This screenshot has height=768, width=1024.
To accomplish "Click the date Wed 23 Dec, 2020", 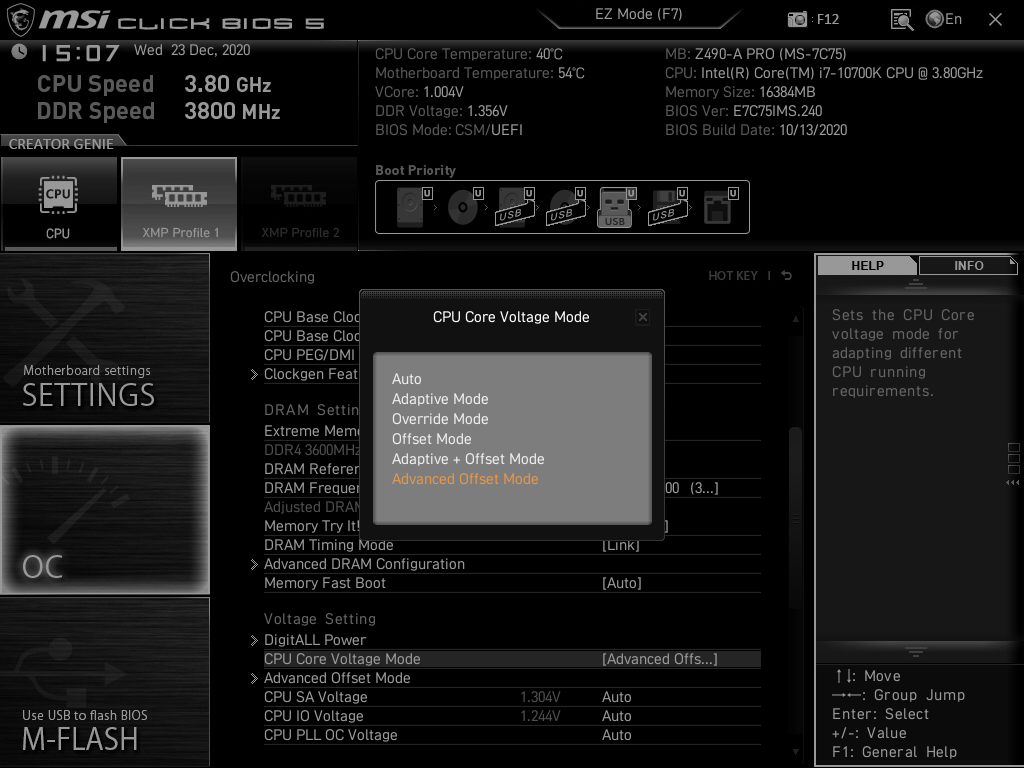I will (x=192, y=50).
